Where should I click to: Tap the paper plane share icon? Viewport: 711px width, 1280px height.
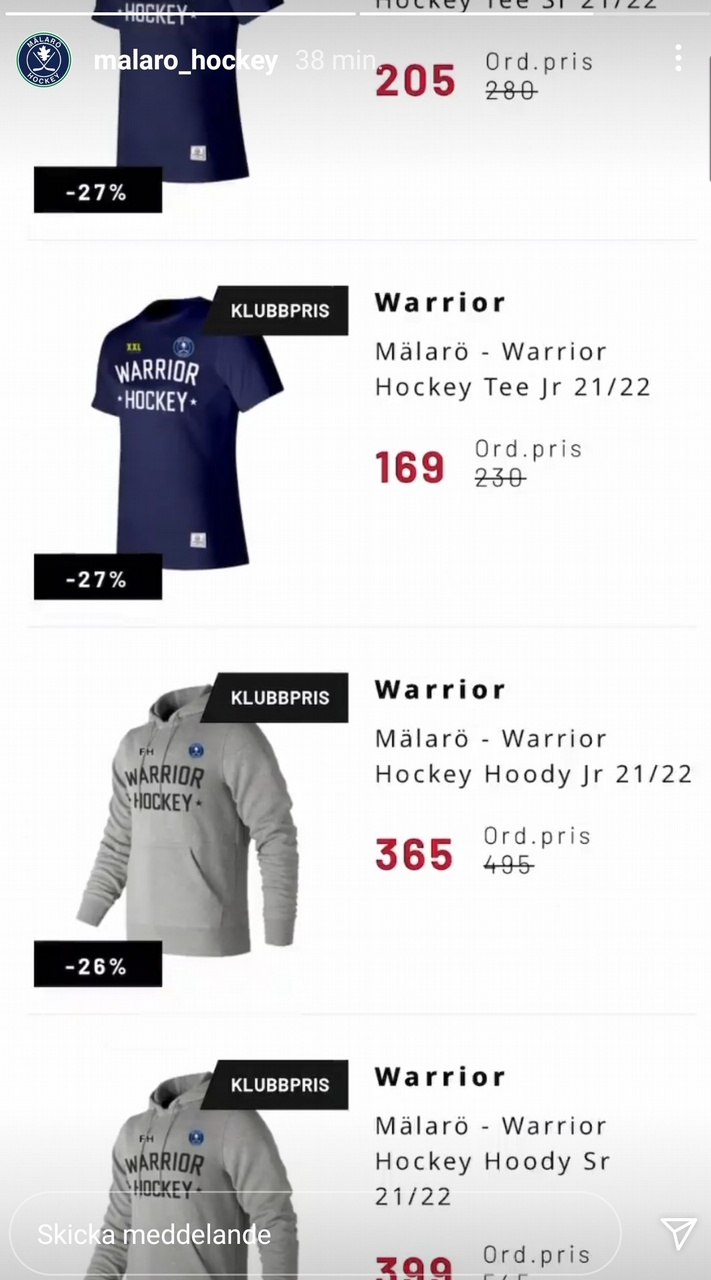coord(678,1233)
